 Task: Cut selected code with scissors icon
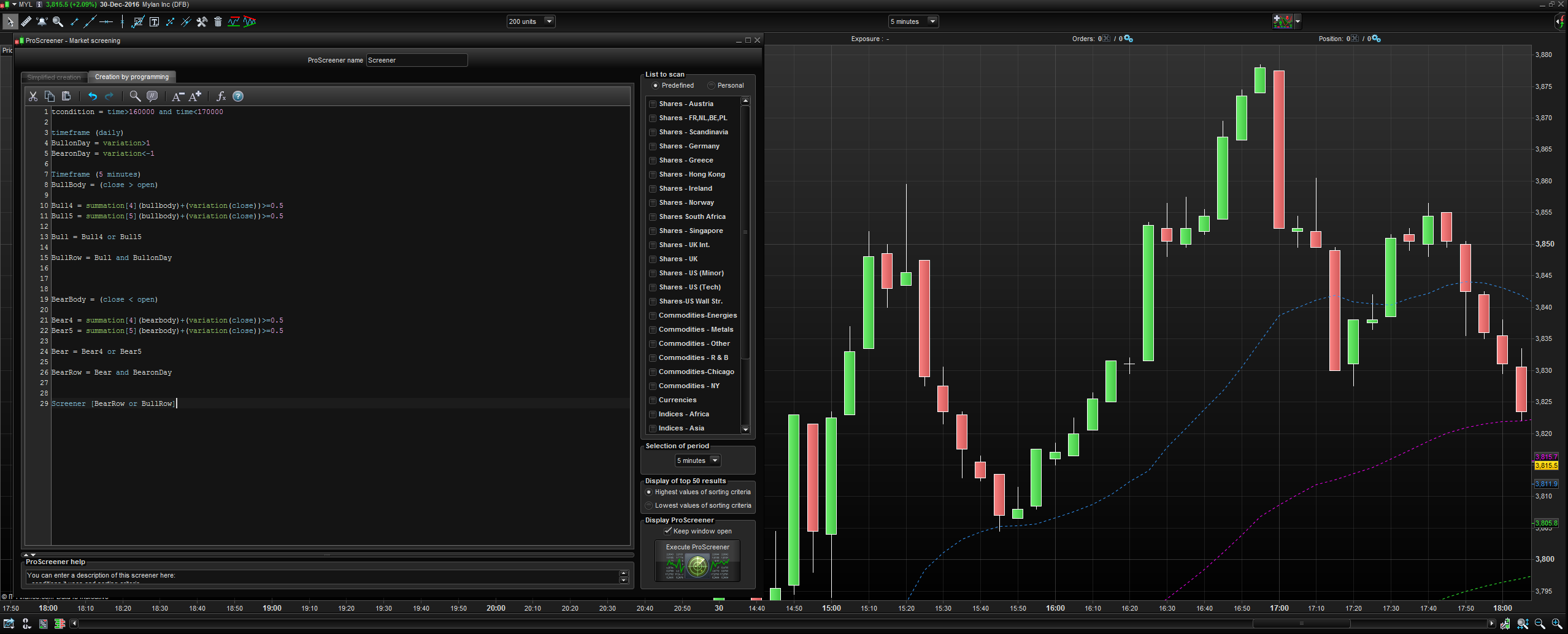tap(33, 96)
